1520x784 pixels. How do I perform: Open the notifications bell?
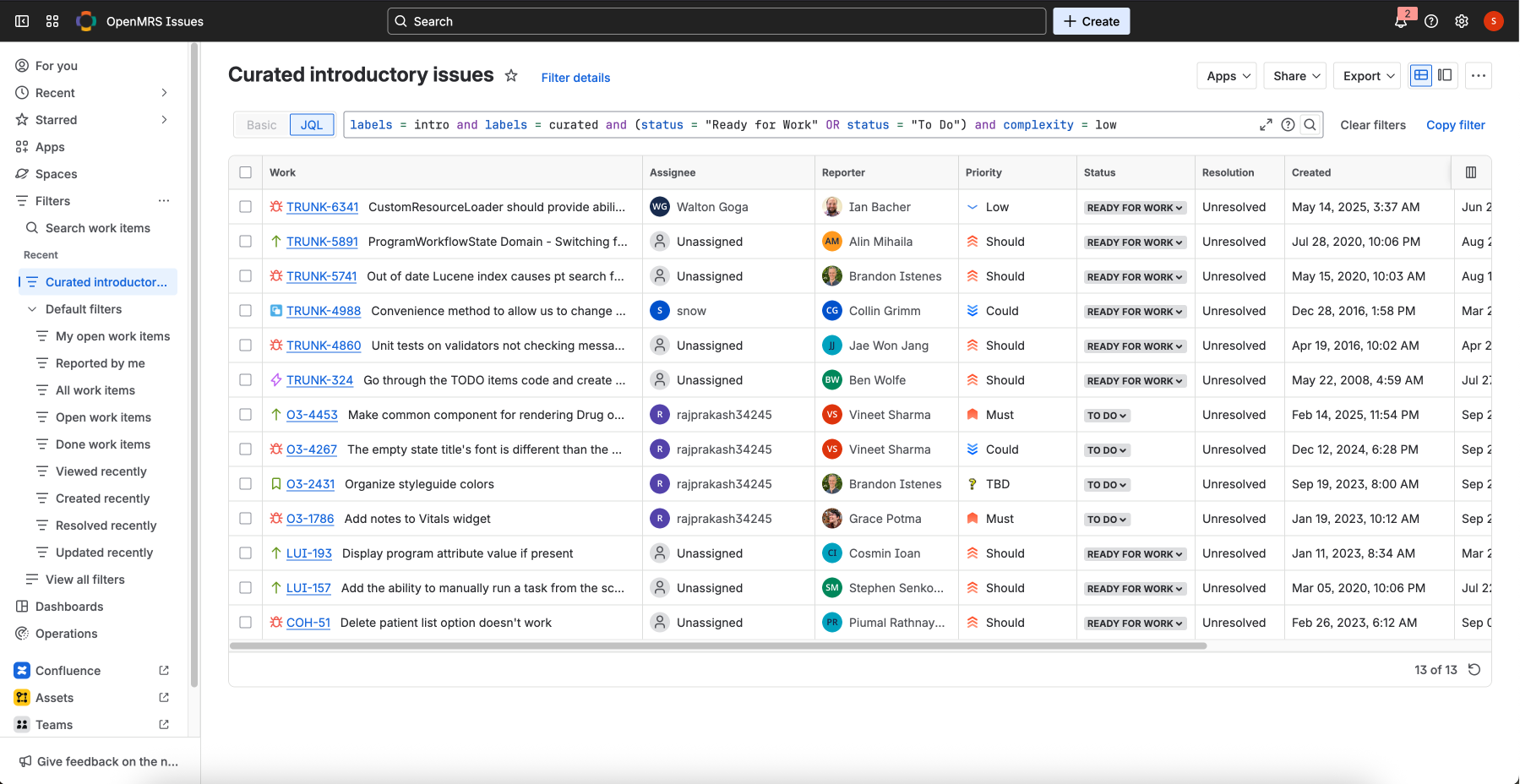pos(1400,22)
